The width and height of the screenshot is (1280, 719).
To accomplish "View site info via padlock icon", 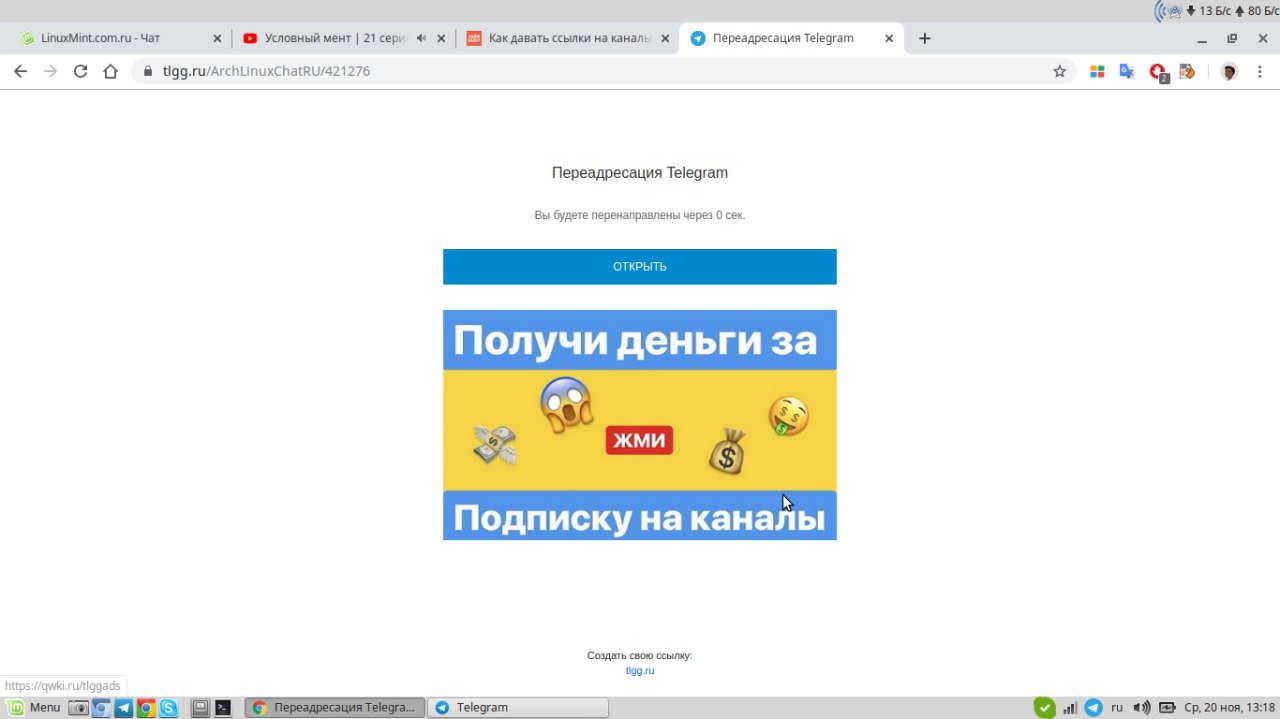I will pyautogui.click(x=148, y=71).
